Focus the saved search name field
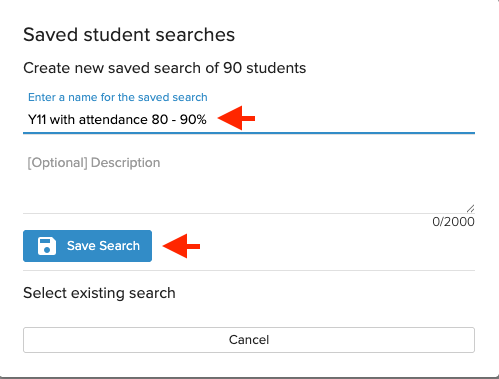The width and height of the screenshot is (499, 379). click(x=249, y=119)
